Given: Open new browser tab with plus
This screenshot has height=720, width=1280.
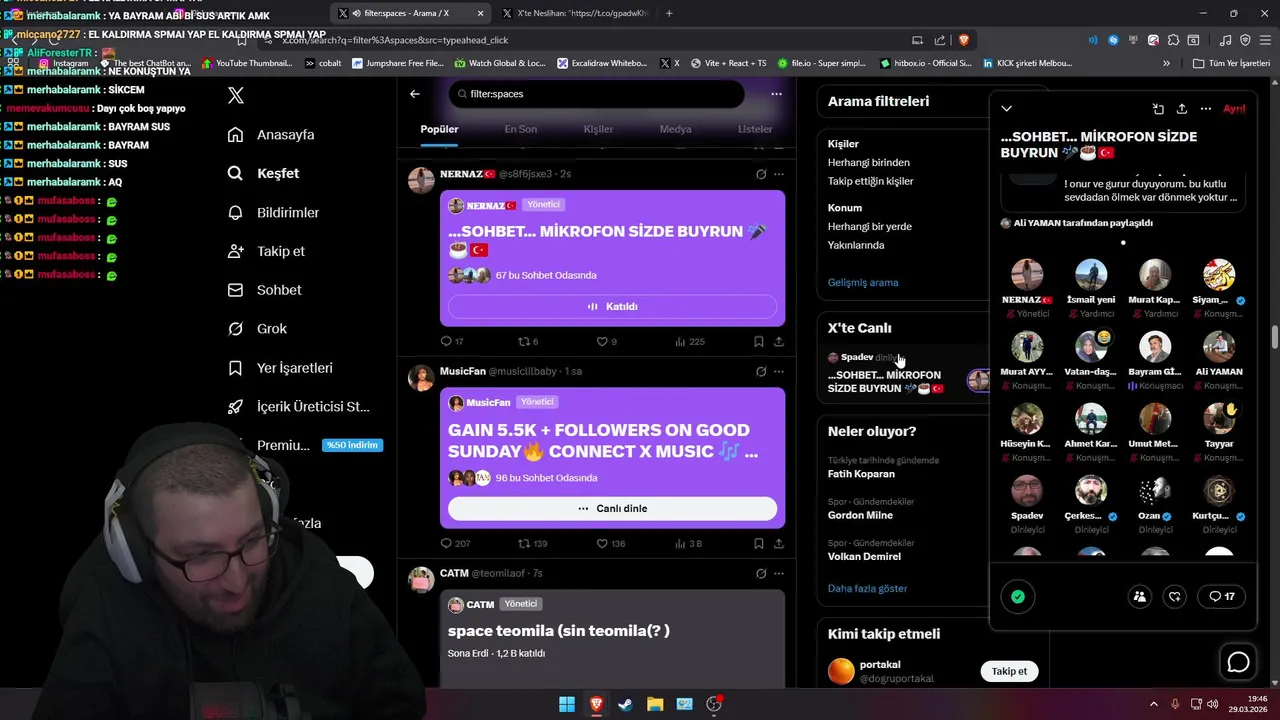Looking at the screenshot, I should click(x=669, y=13).
